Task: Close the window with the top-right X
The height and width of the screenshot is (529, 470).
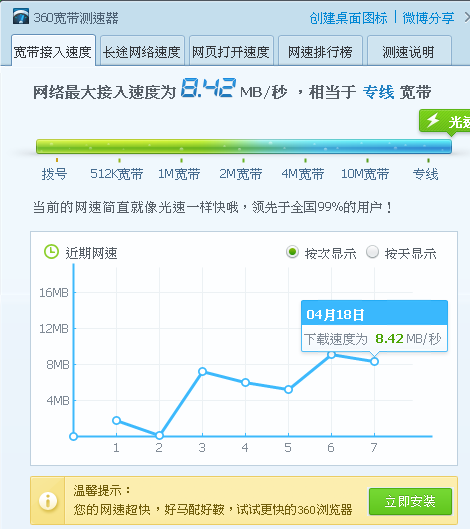Action: tap(467, 18)
